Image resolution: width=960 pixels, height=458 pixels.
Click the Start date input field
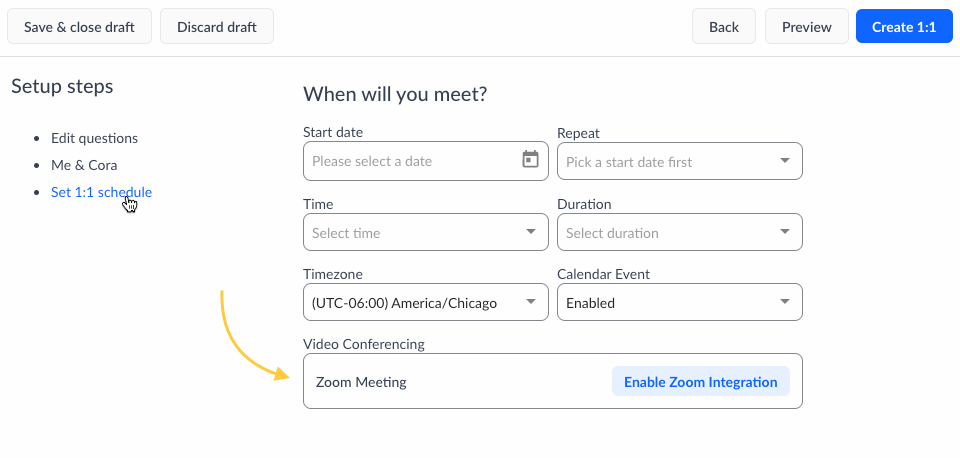click(410, 161)
